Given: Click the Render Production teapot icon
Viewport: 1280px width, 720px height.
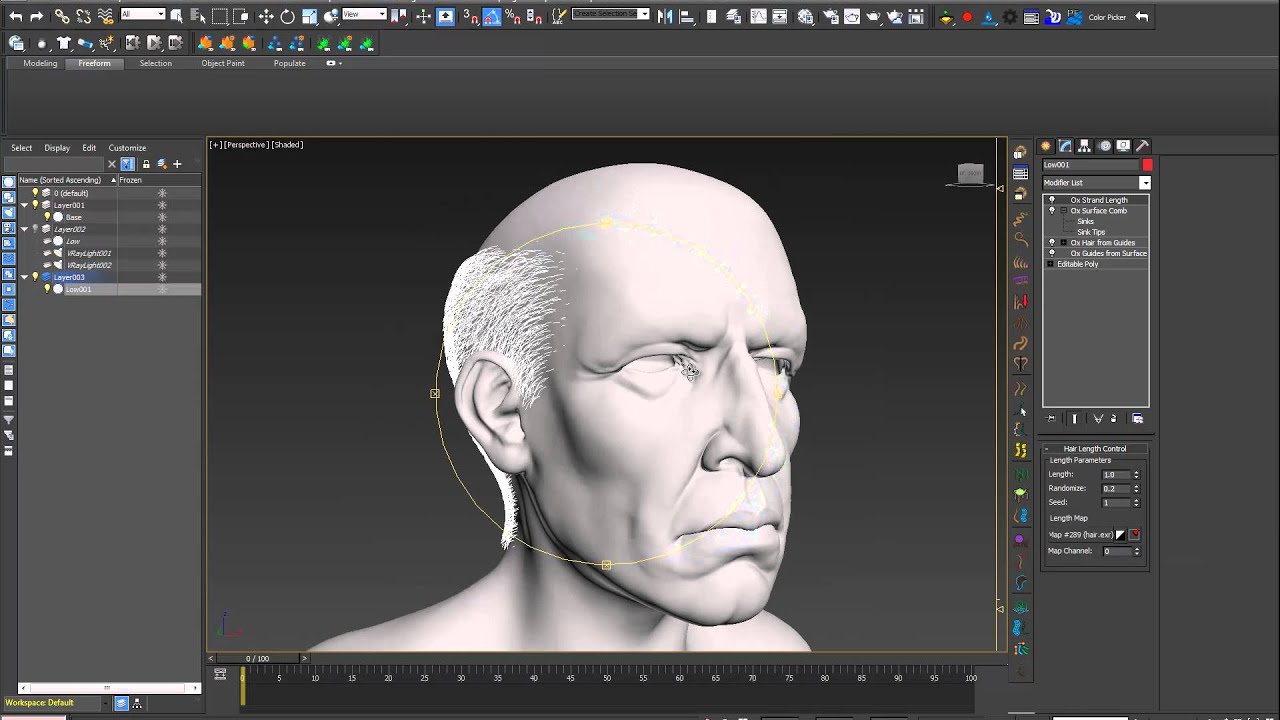Looking at the screenshot, I should tap(873, 17).
